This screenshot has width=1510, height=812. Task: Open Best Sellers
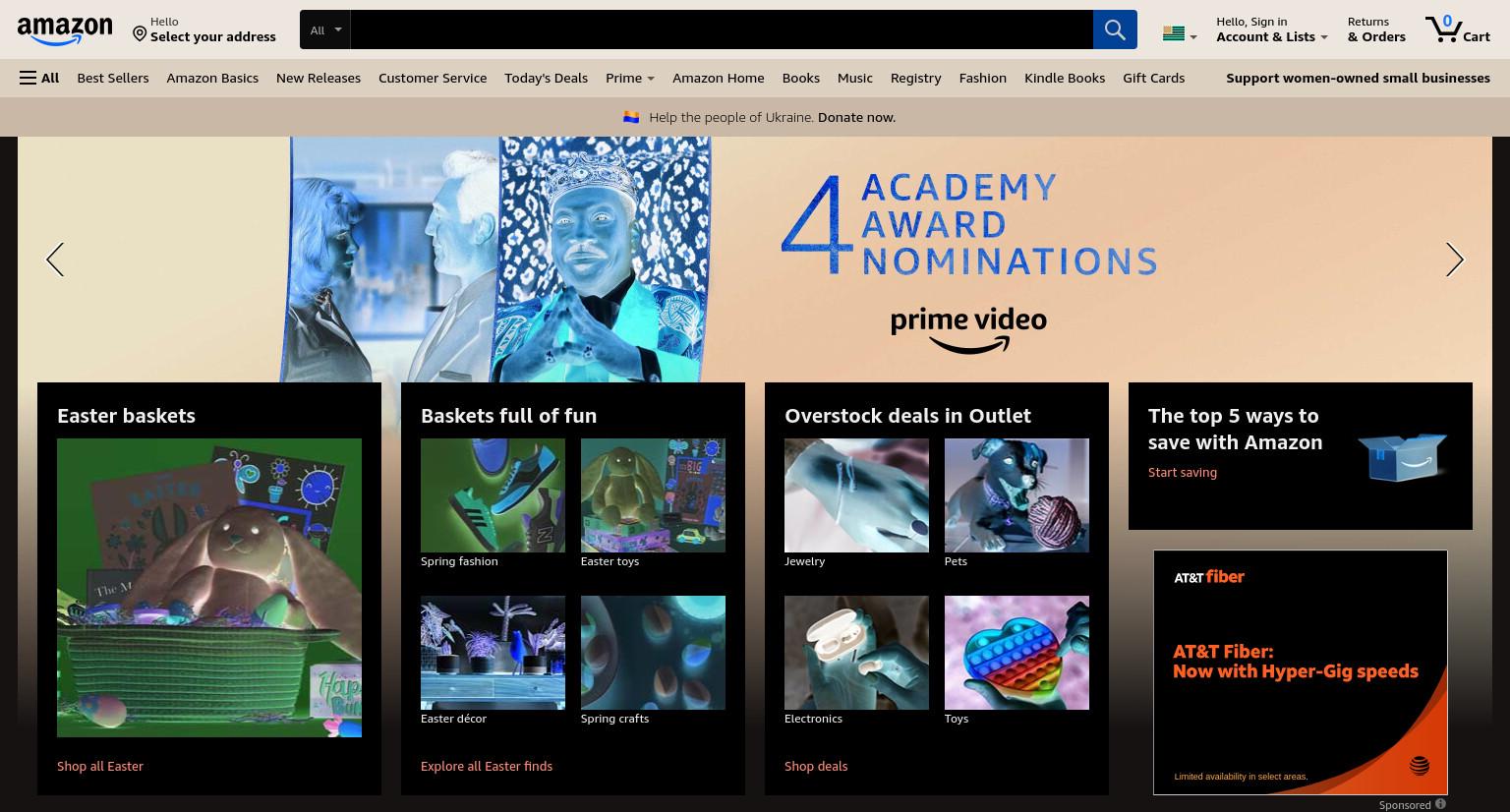(113, 78)
